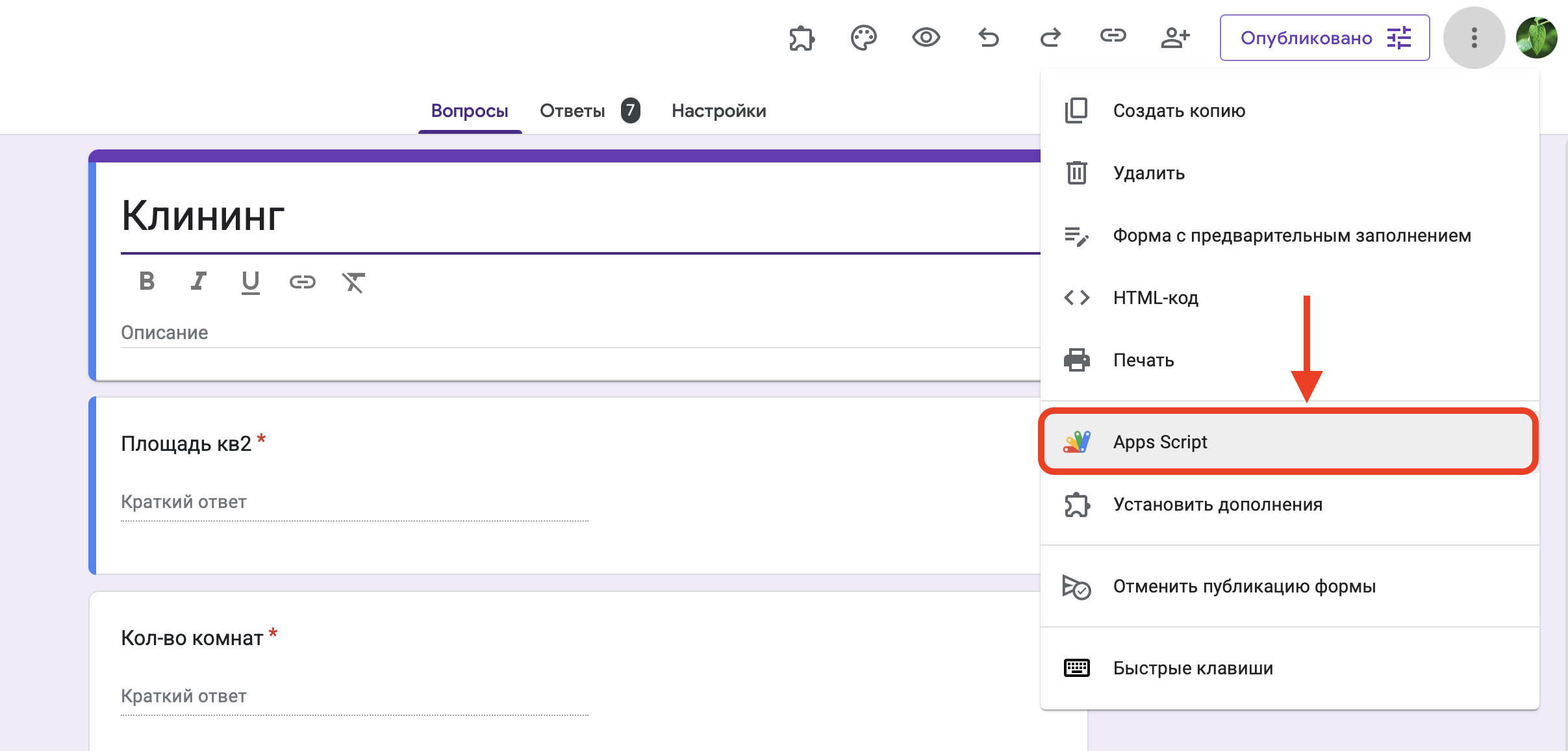Click the short answer field under Кол-во комнат
Screen dimensions: 1568x751
[355, 696]
